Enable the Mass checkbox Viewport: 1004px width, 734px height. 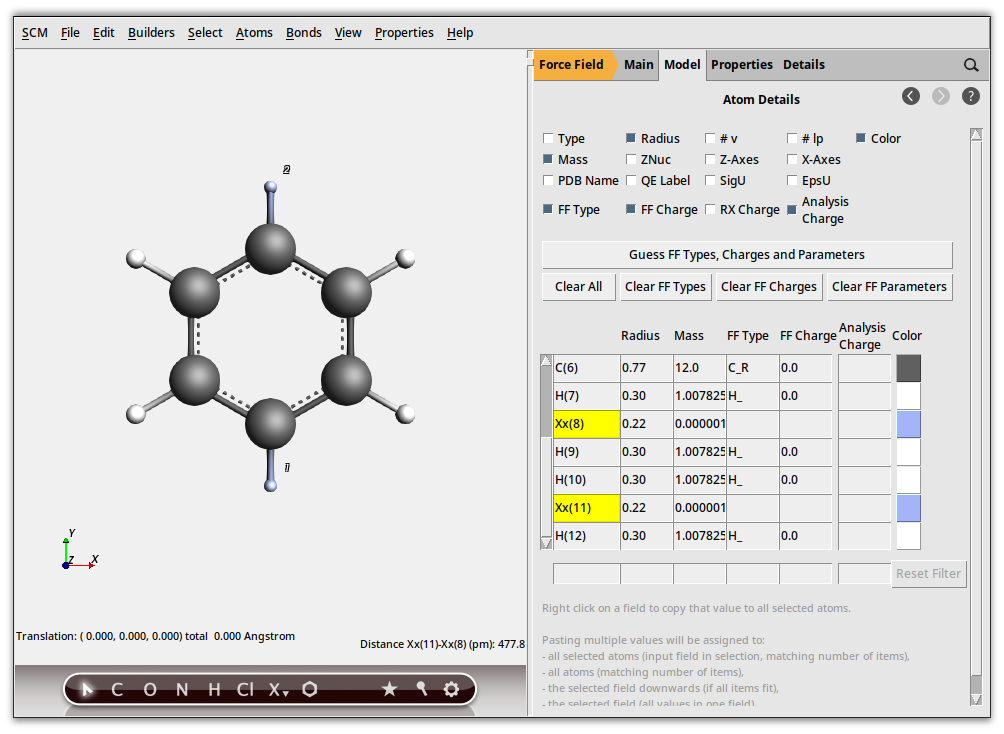coord(546,159)
